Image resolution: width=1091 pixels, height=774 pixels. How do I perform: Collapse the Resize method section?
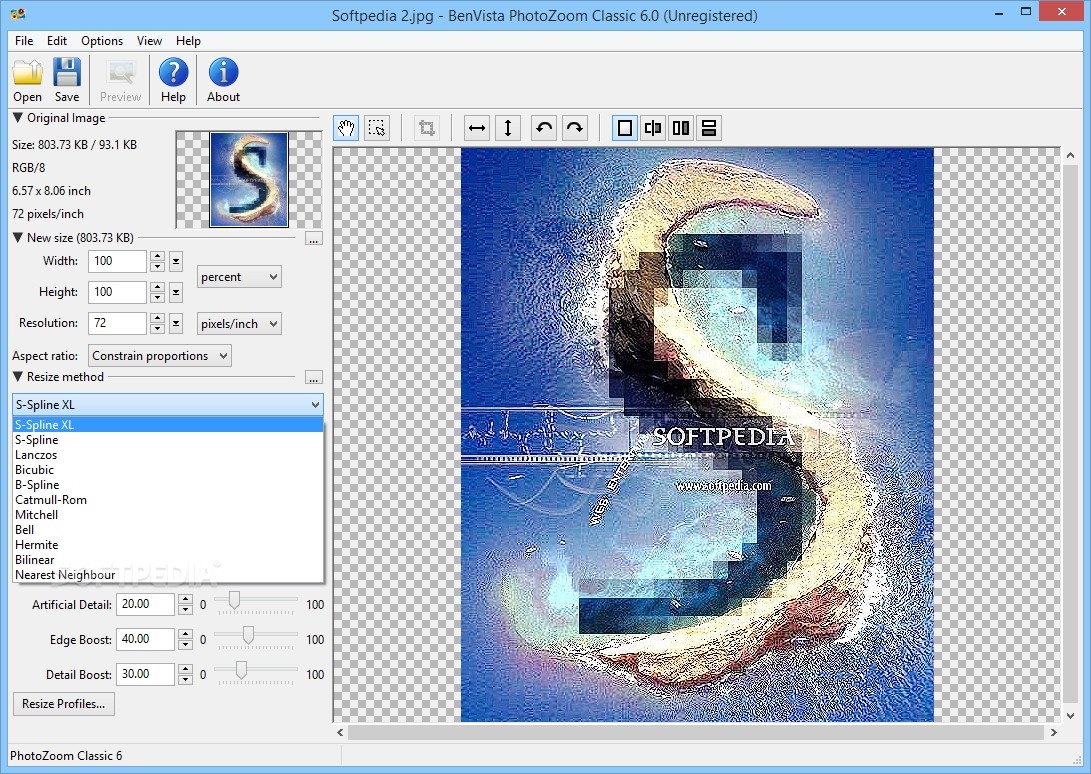click(18, 377)
